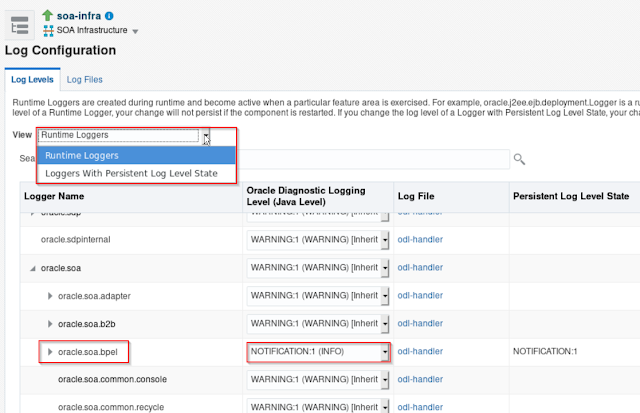Open odl-handler link for oracle.sdpinternal

click(420, 240)
